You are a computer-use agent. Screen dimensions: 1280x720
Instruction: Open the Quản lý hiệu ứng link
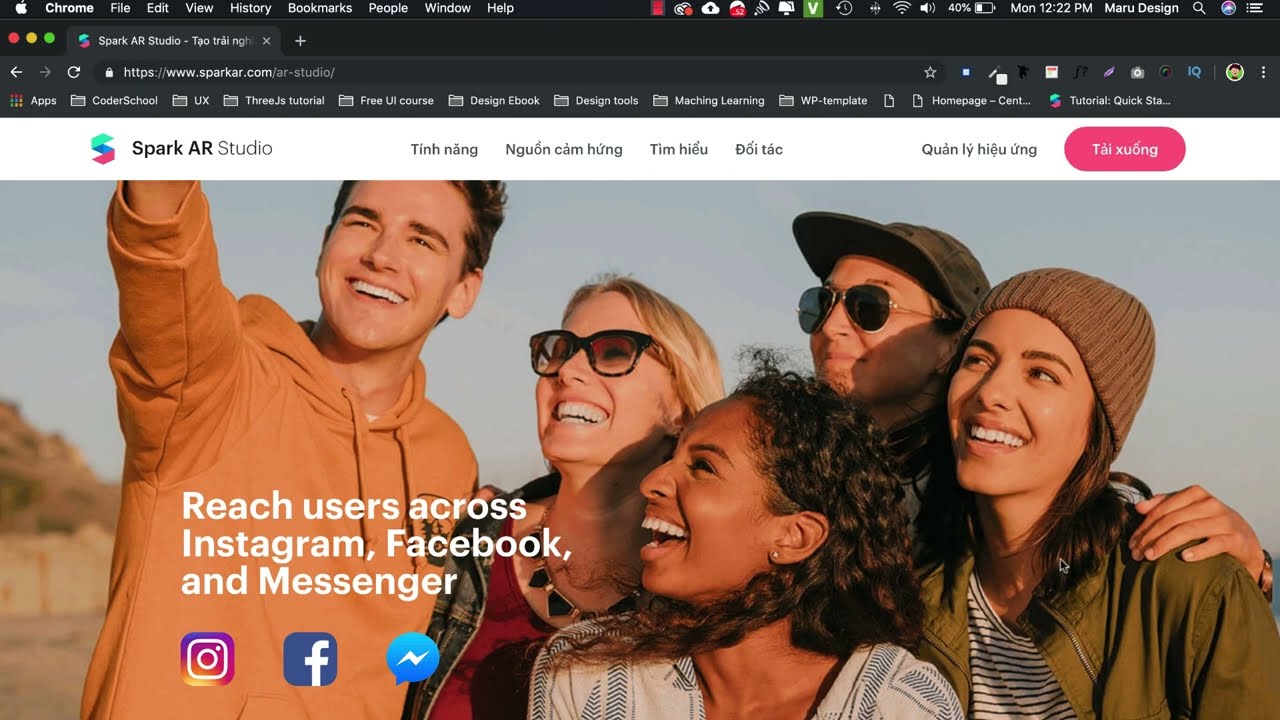979,149
